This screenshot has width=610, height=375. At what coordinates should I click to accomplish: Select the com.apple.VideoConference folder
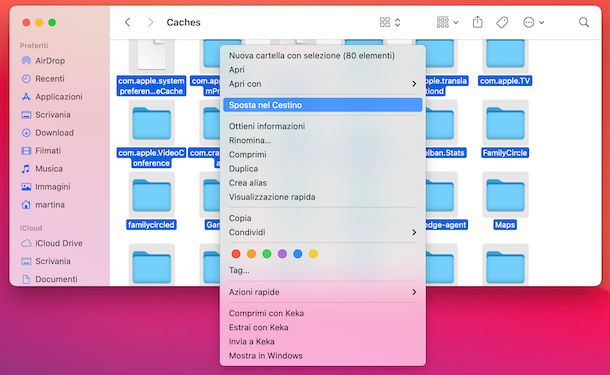151,134
